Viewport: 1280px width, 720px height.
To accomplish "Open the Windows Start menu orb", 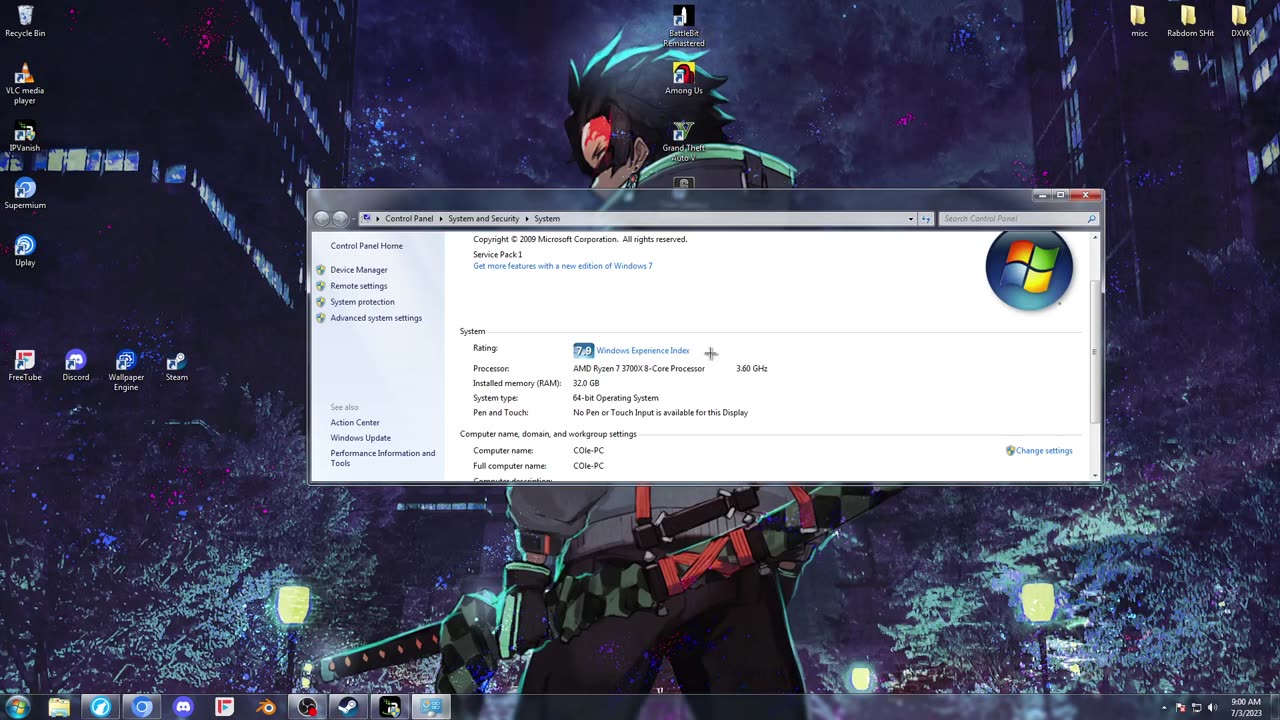I will [17, 707].
